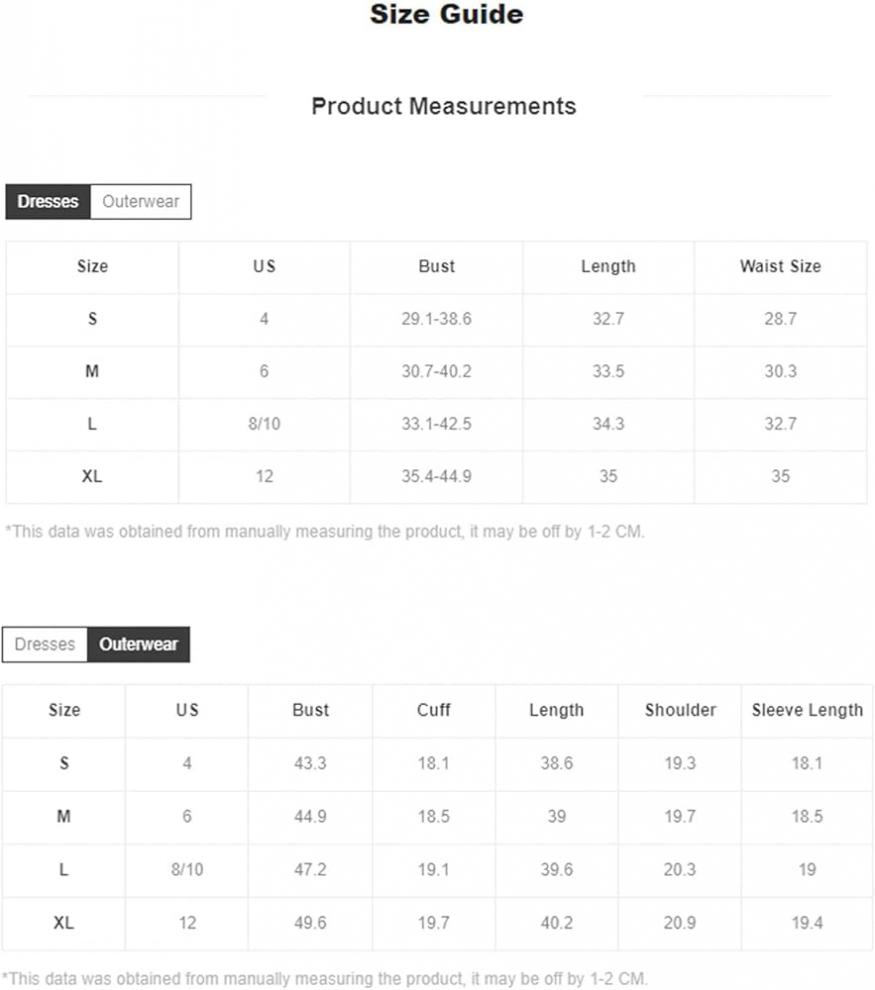Click the 28.7 waist size cell

tap(780, 319)
